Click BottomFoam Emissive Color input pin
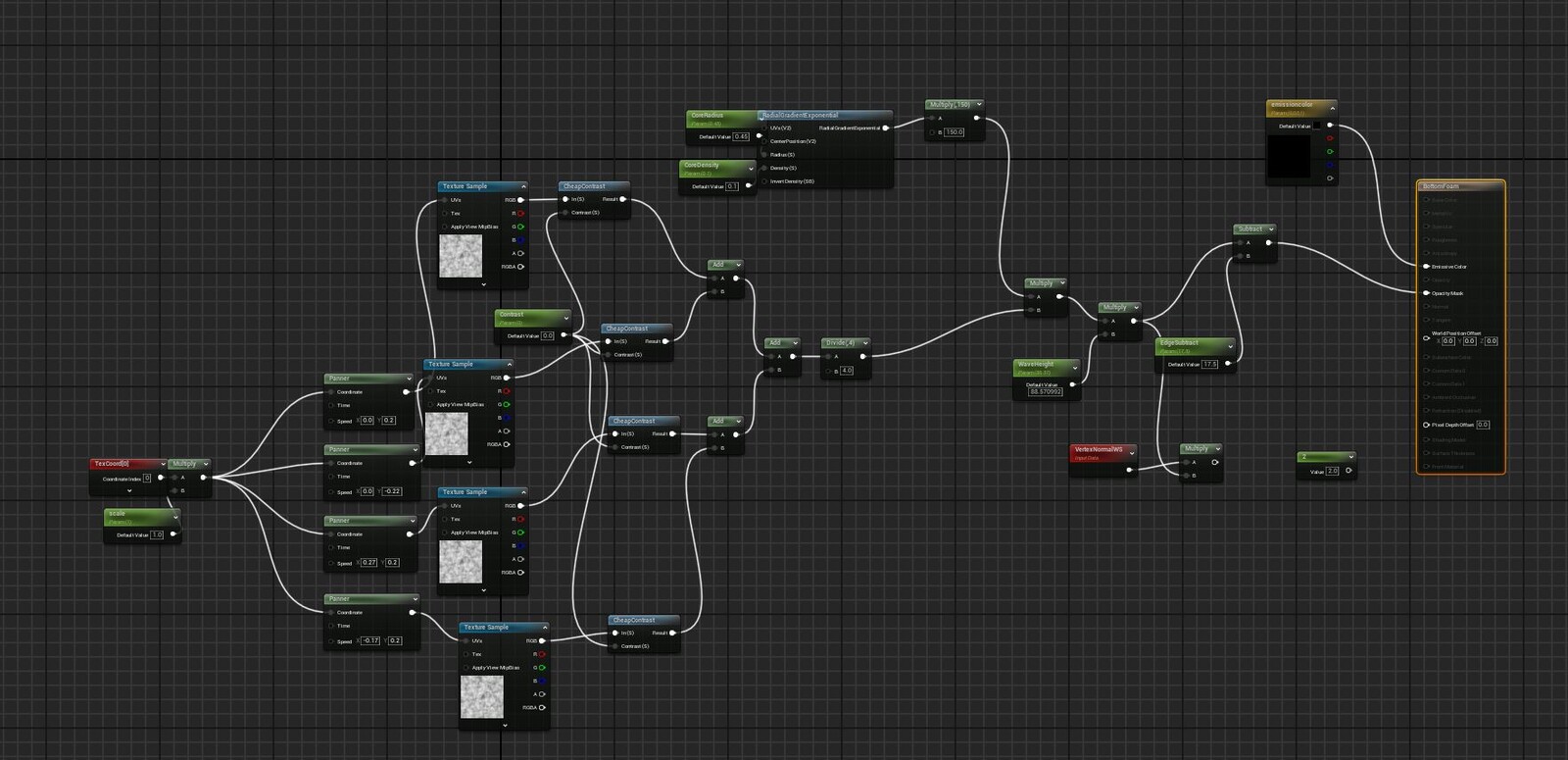This screenshot has width=1568, height=760. click(x=1426, y=266)
